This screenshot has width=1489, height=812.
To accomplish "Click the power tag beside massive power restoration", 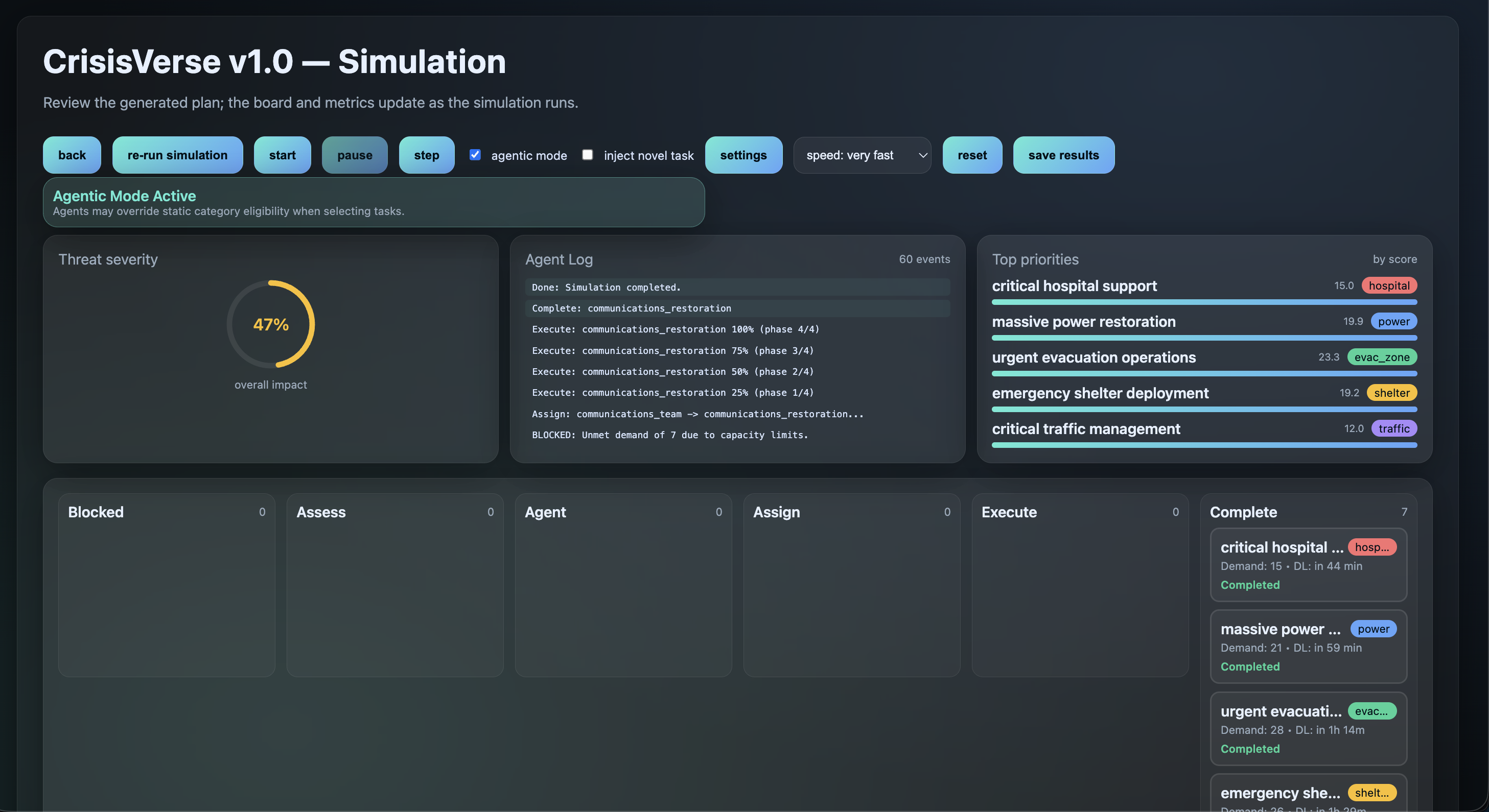I will click(1393, 321).
